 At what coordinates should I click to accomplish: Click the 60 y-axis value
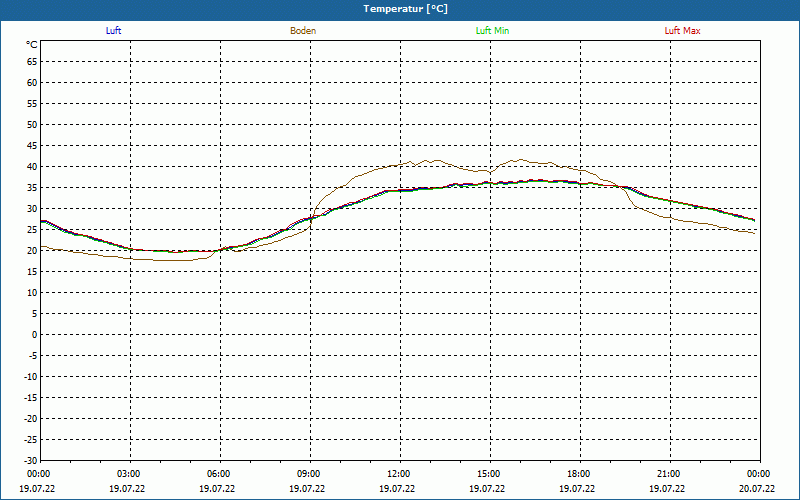pyautogui.click(x=32, y=83)
